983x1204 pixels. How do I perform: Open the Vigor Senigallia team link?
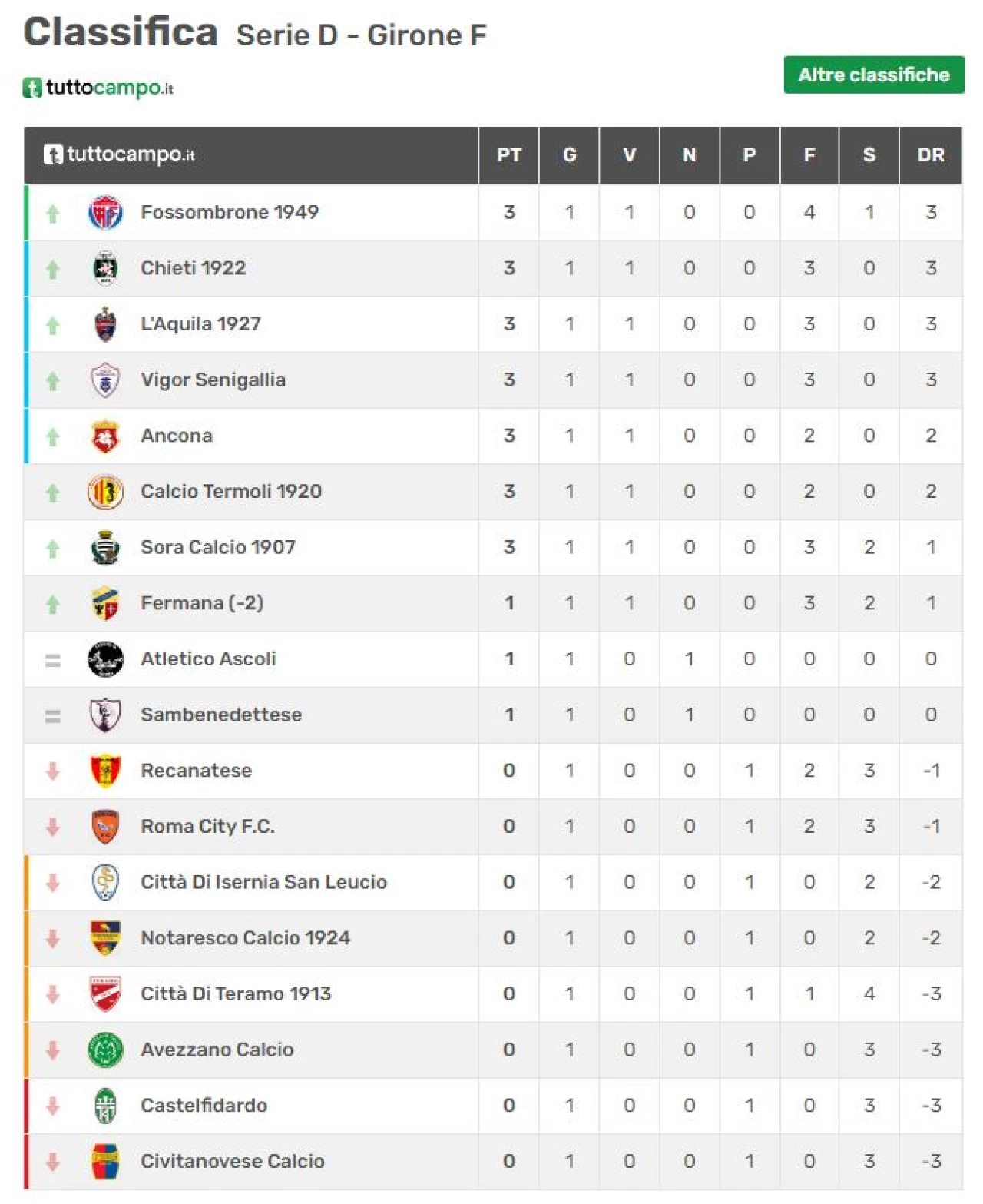[x=213, y=380]
